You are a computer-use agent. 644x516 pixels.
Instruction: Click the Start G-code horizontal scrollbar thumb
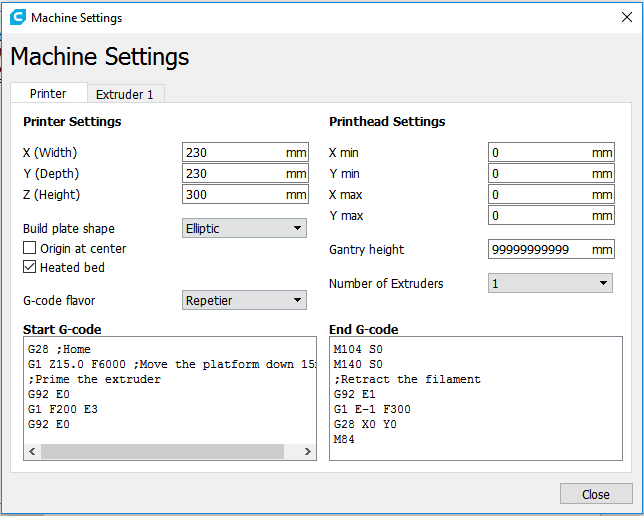pyautogui.click(x=162, y=452)
